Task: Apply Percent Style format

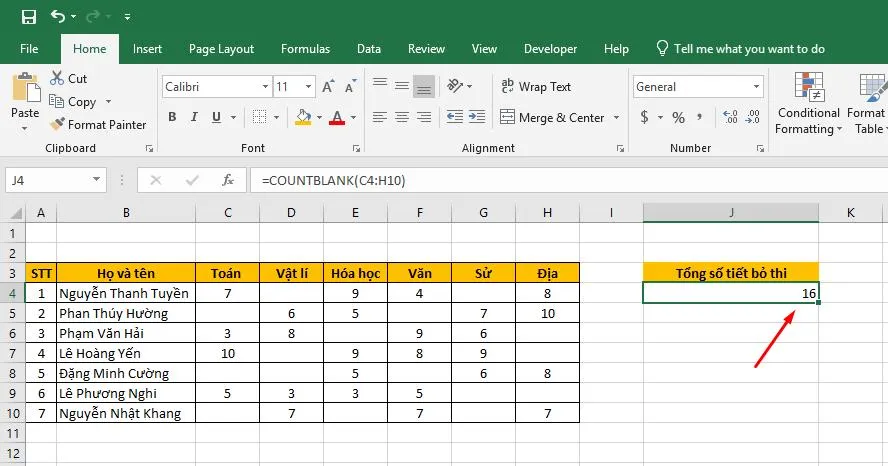Action: [678, 117]
